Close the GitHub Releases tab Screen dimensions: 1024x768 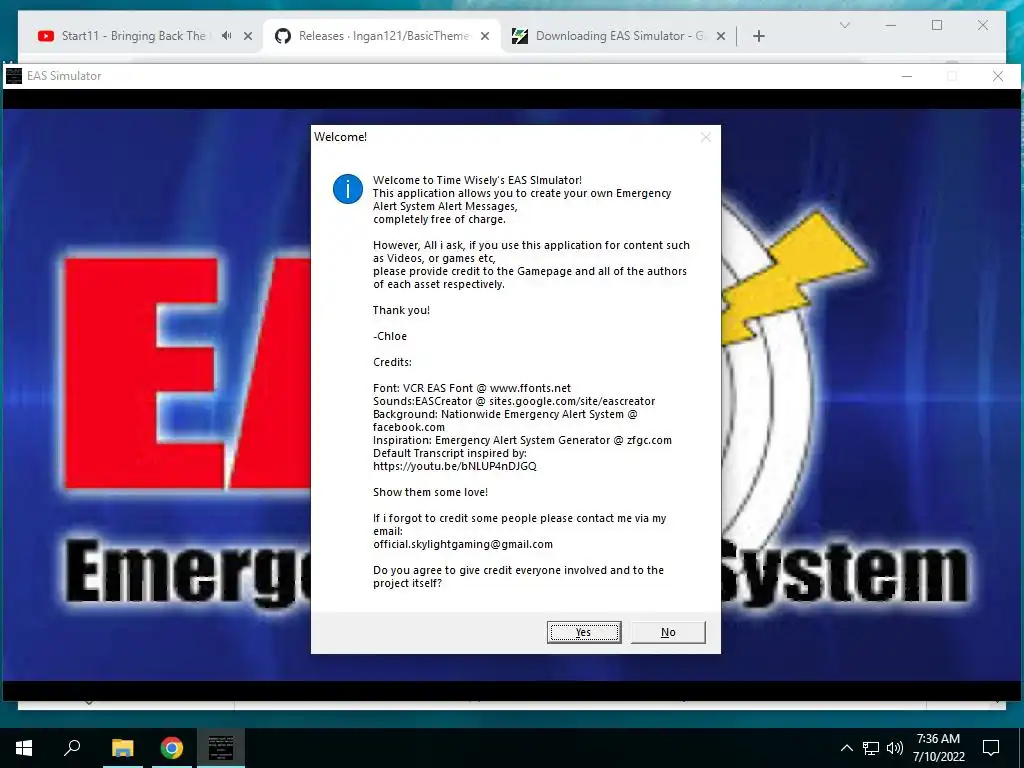[485, 36]
